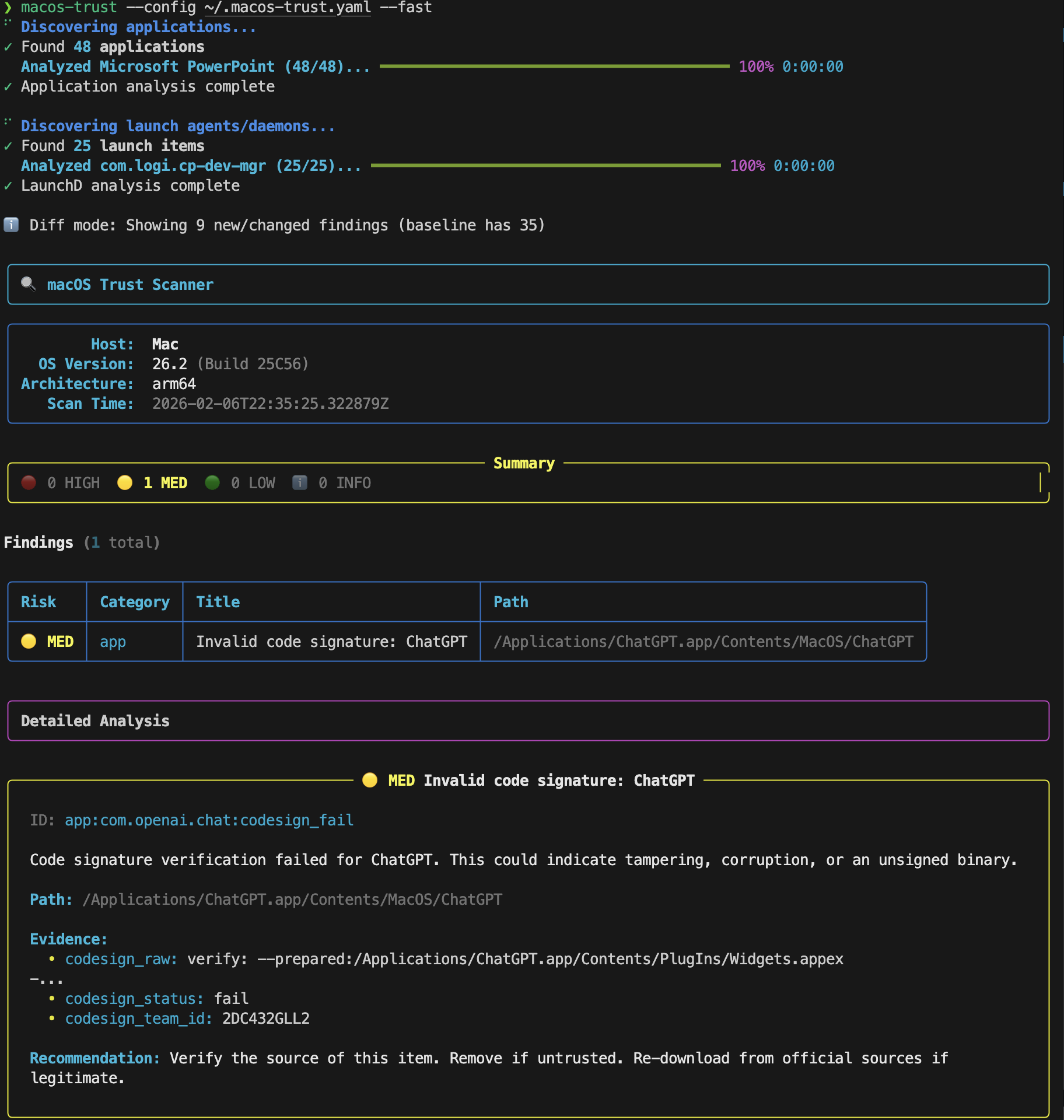
Task: Click the Evidence: label
Action: click(x=69, y=939)
